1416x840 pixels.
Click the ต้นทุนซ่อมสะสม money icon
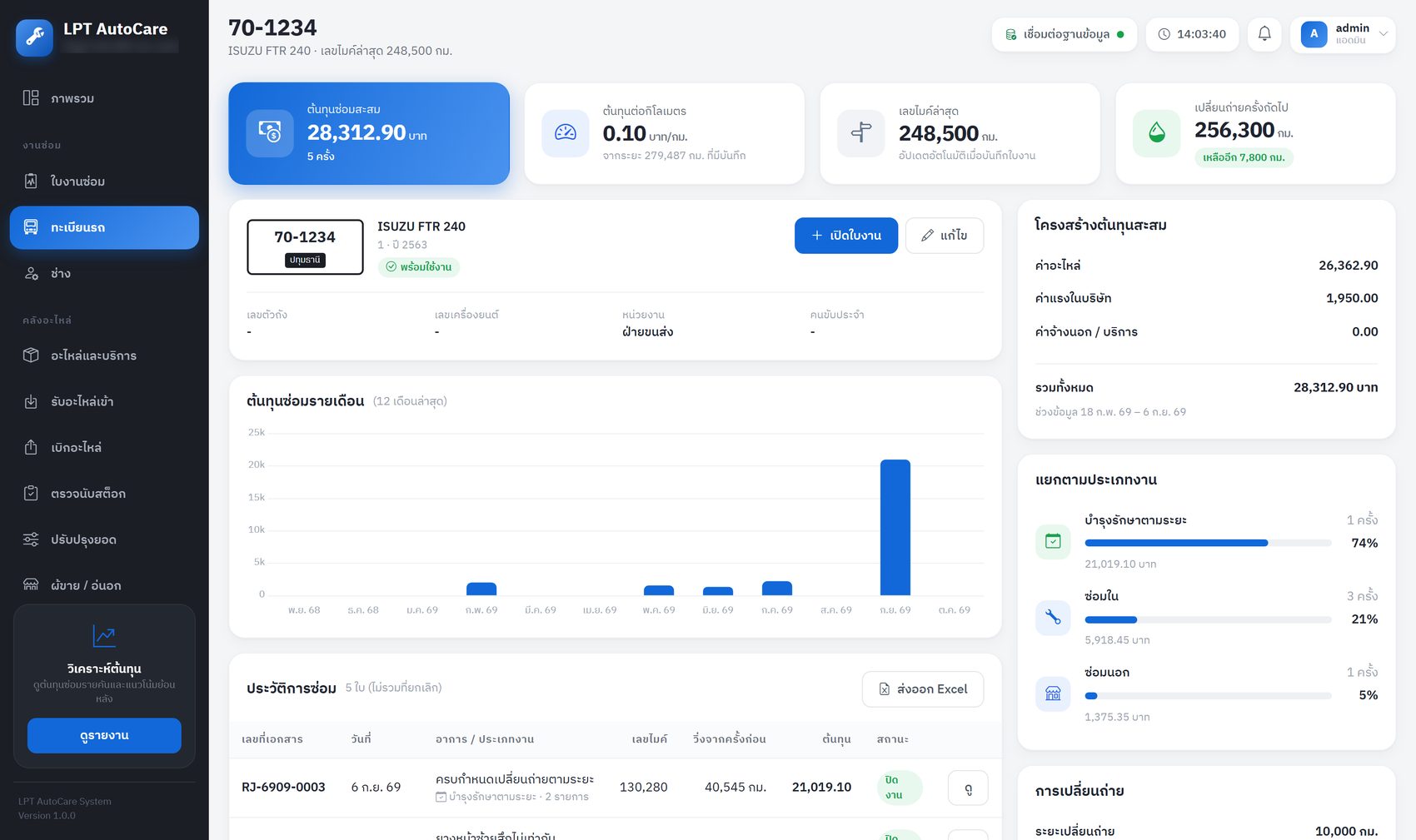pos(270,133)
